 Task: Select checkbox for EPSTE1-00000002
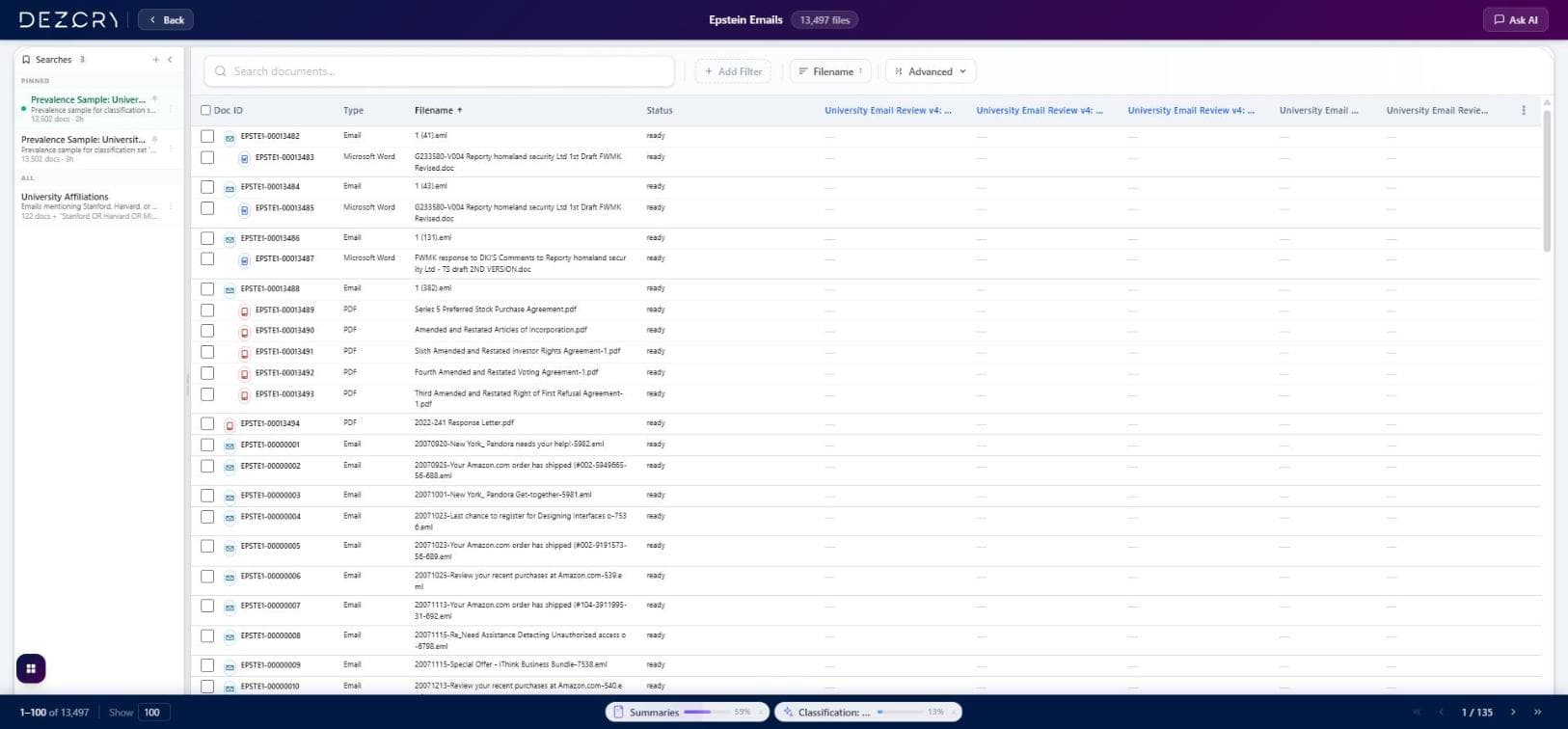[207, 466]
